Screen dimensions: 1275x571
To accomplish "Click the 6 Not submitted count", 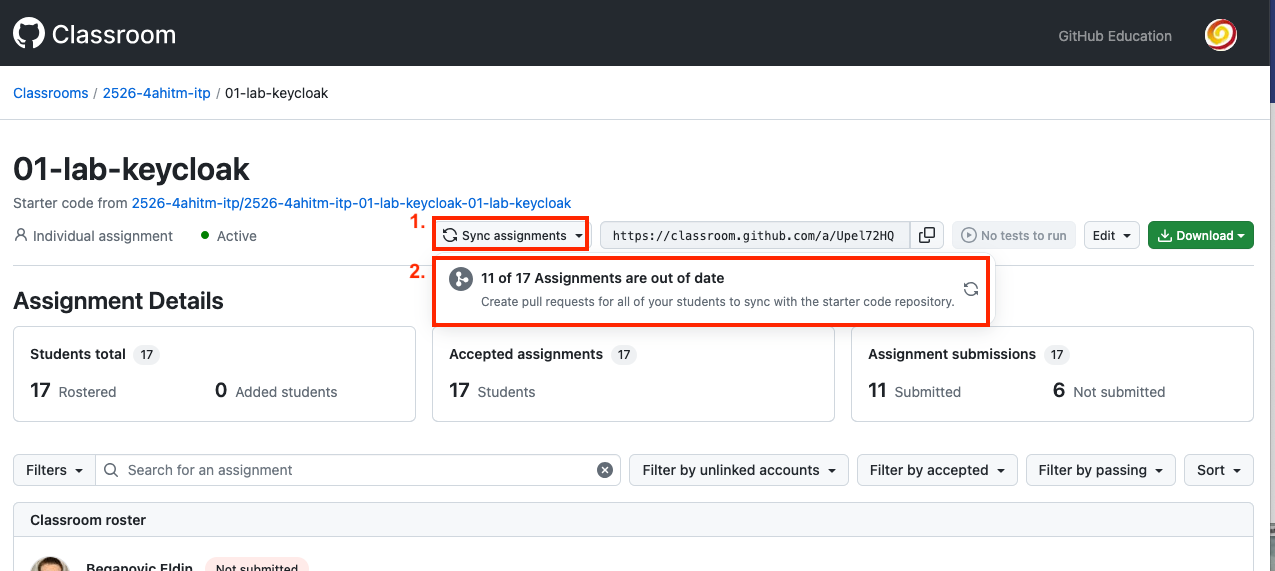I will coord(1109,391).
